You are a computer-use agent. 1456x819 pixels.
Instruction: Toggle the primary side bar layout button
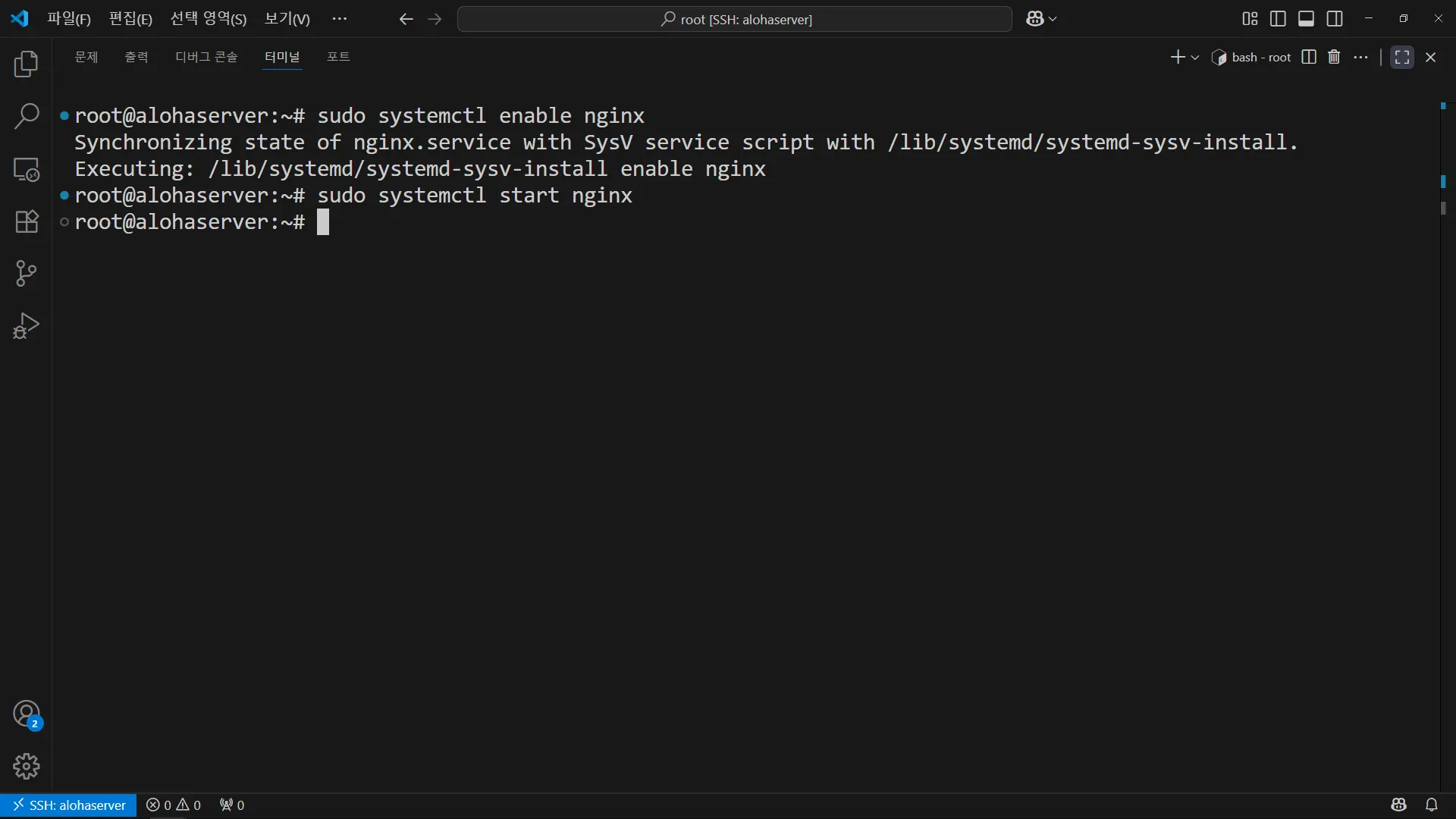point(1278,19)
